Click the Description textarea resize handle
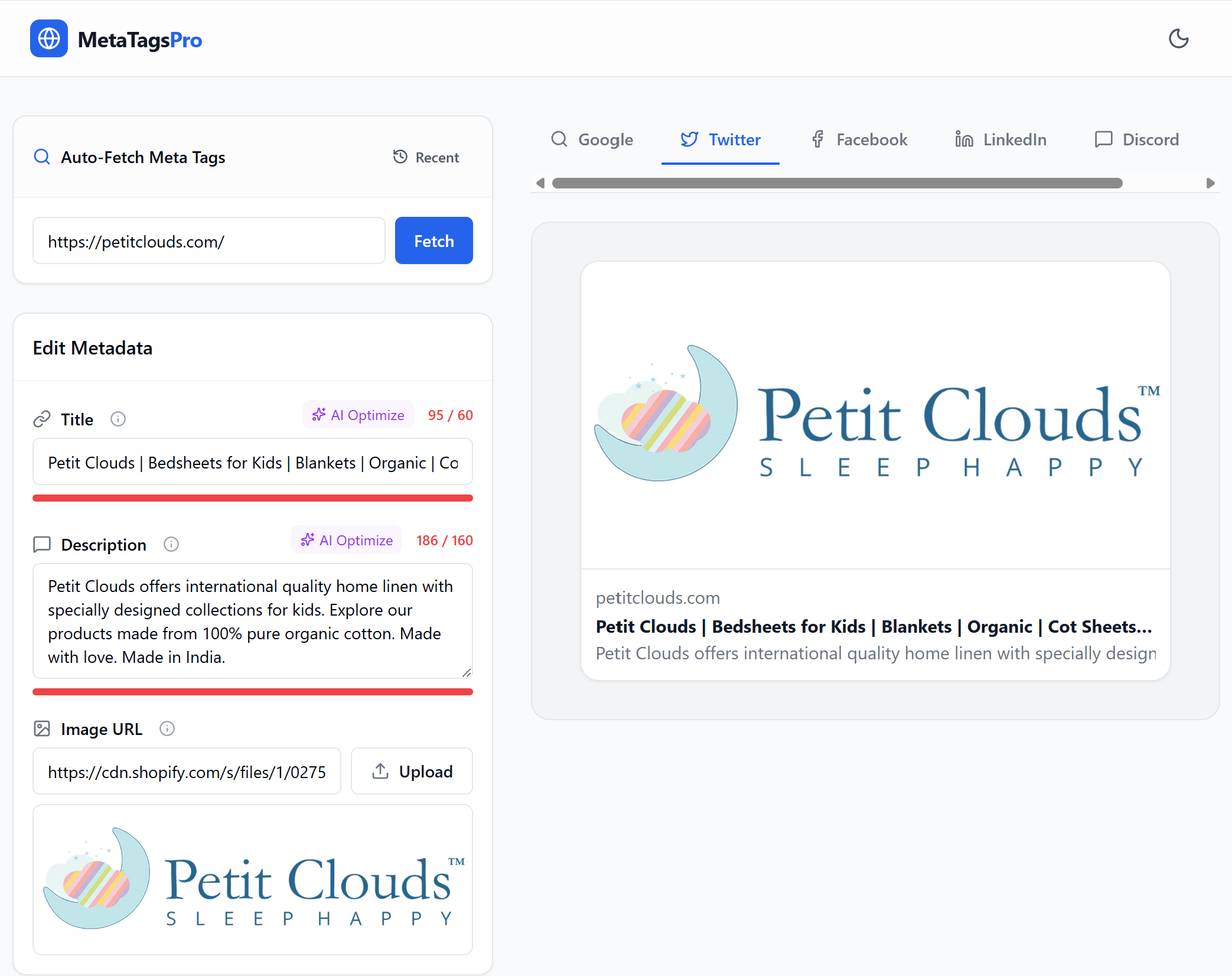 pos(467,673)
